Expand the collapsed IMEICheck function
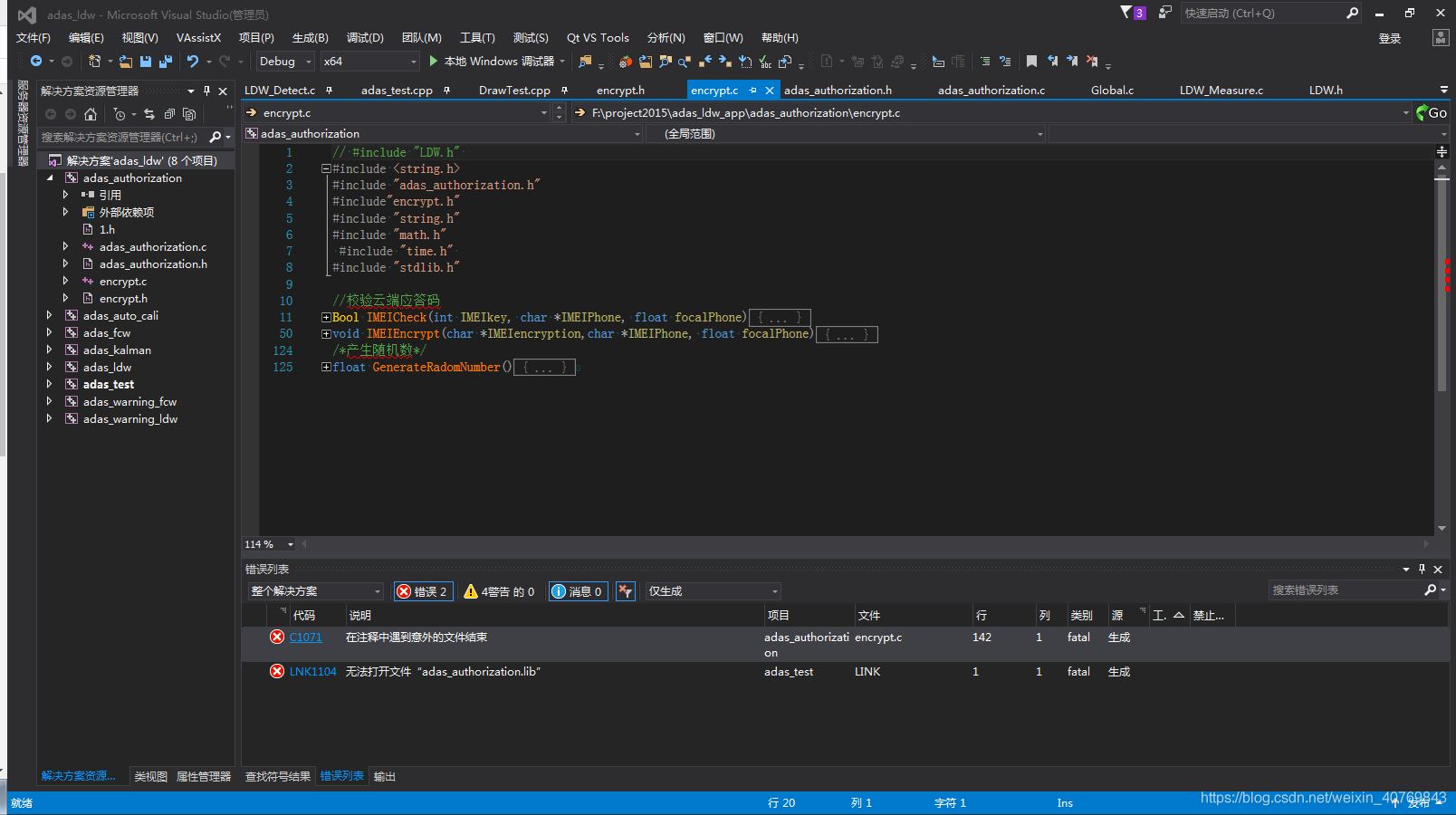 [x=326, y=318]
